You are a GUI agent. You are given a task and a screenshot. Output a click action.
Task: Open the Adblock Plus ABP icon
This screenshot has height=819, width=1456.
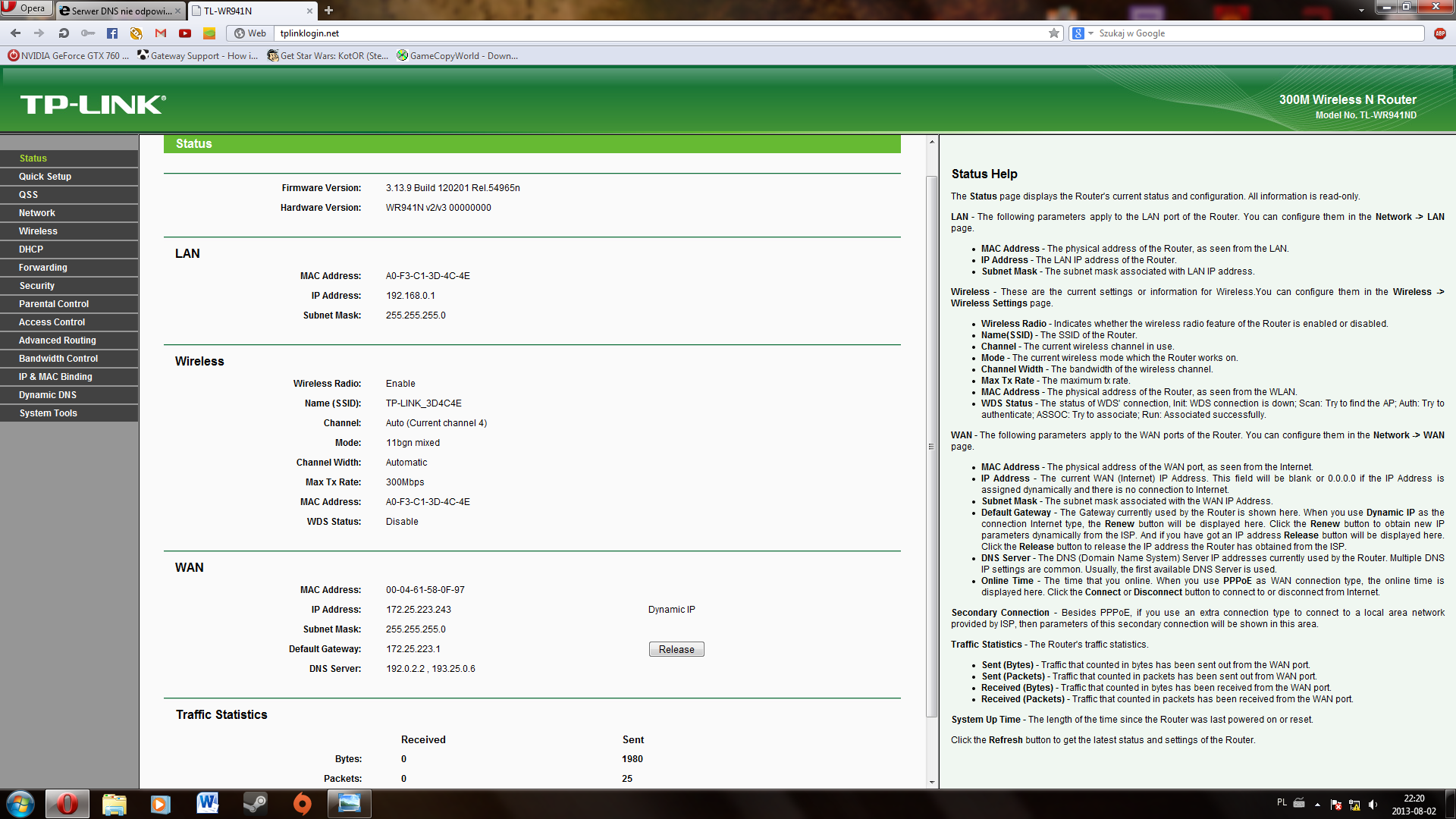click(1440, 33)
